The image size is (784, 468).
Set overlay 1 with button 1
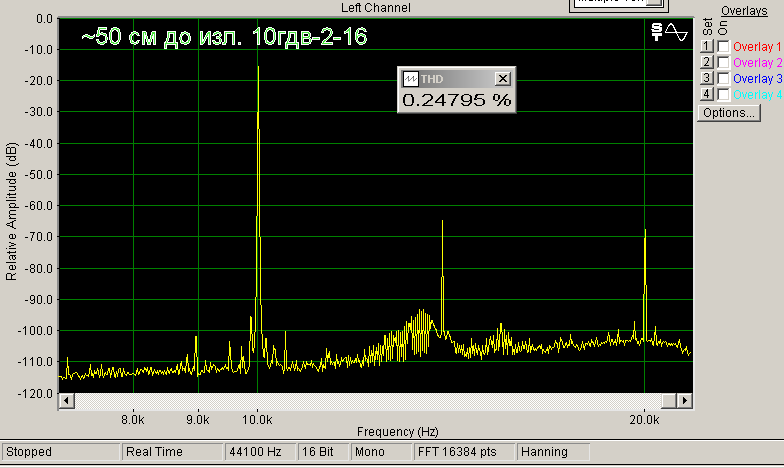click(x=706, y=46)
